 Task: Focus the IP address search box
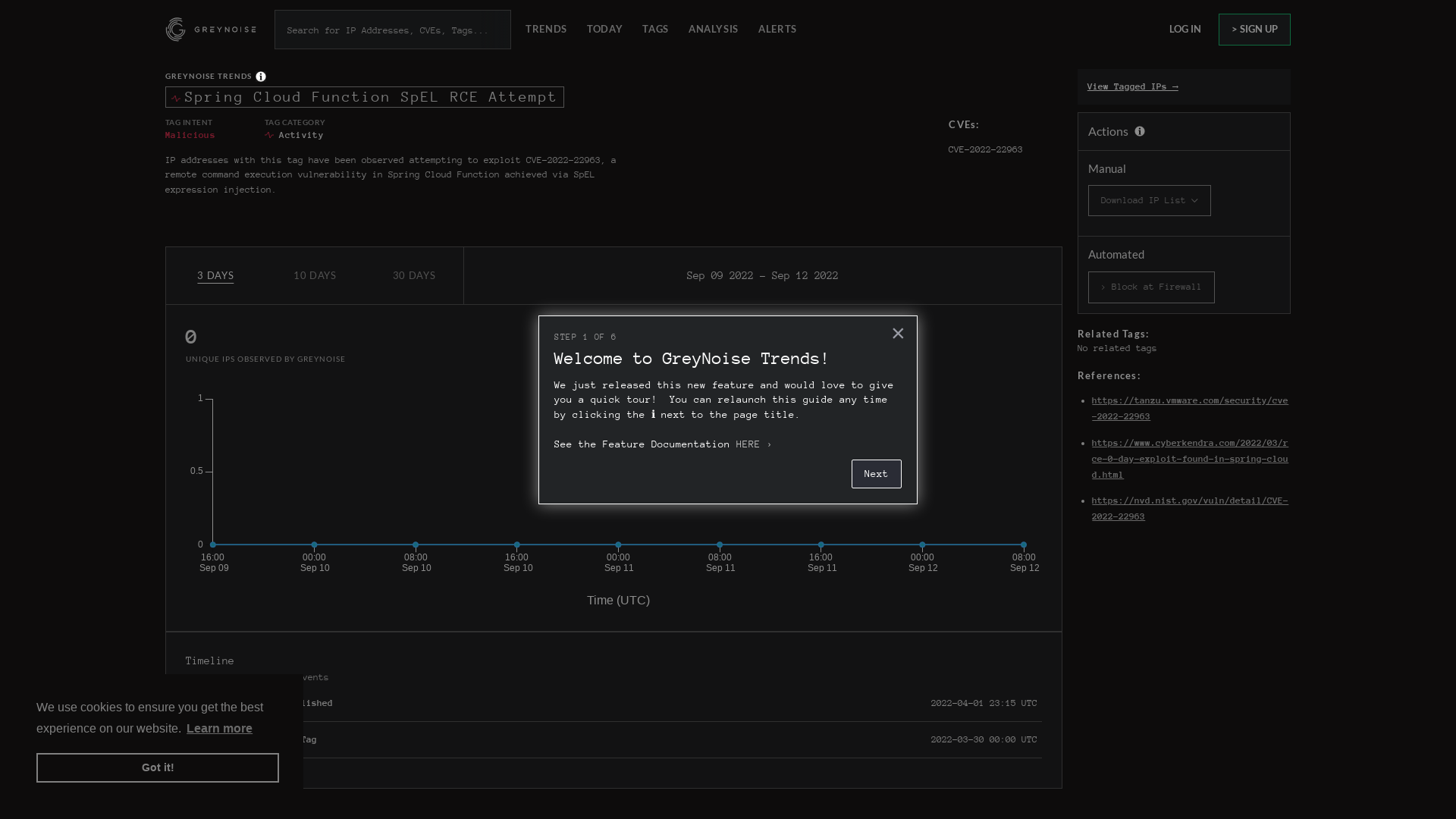[393, 30]
